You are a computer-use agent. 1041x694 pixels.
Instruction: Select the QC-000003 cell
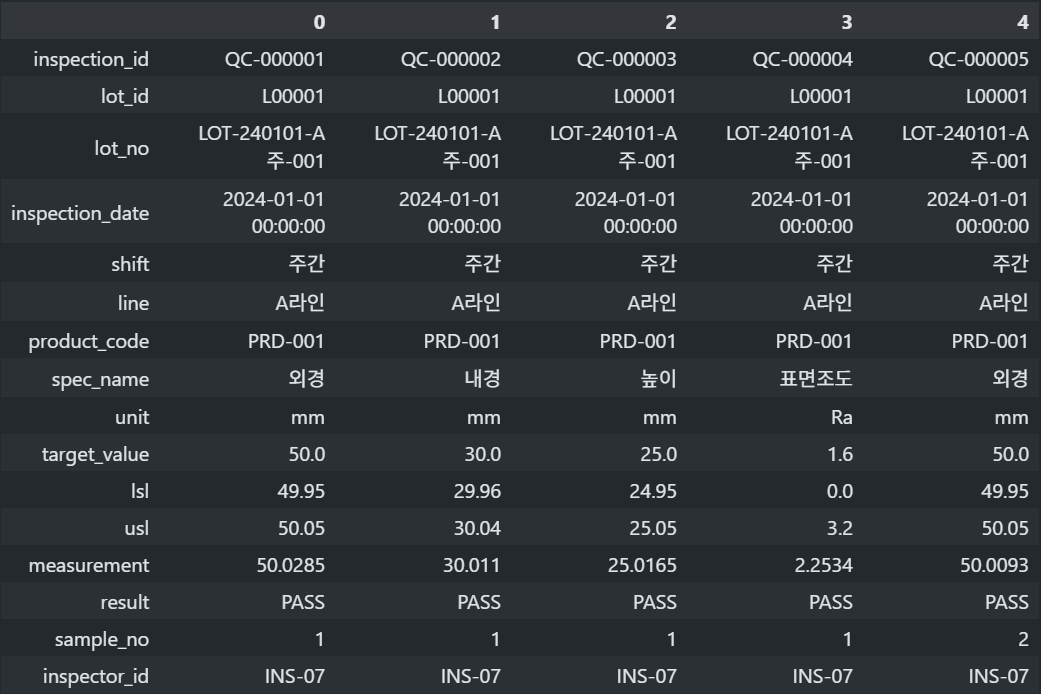coord(626,59)
